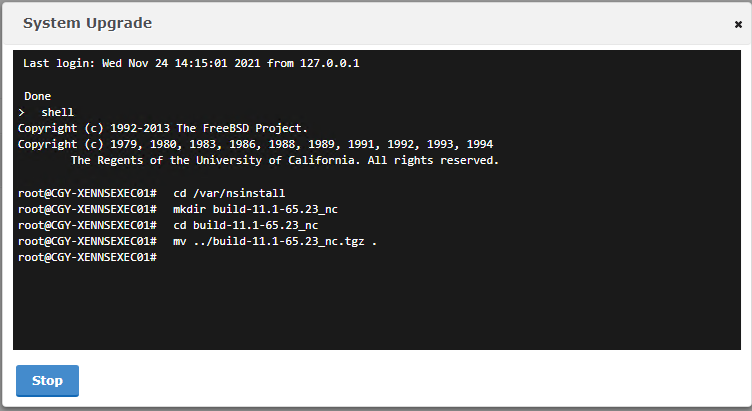Close the System Upgrade dialog
The height and width of the screenshot is (411, 752).
click(x=738, y=24)
